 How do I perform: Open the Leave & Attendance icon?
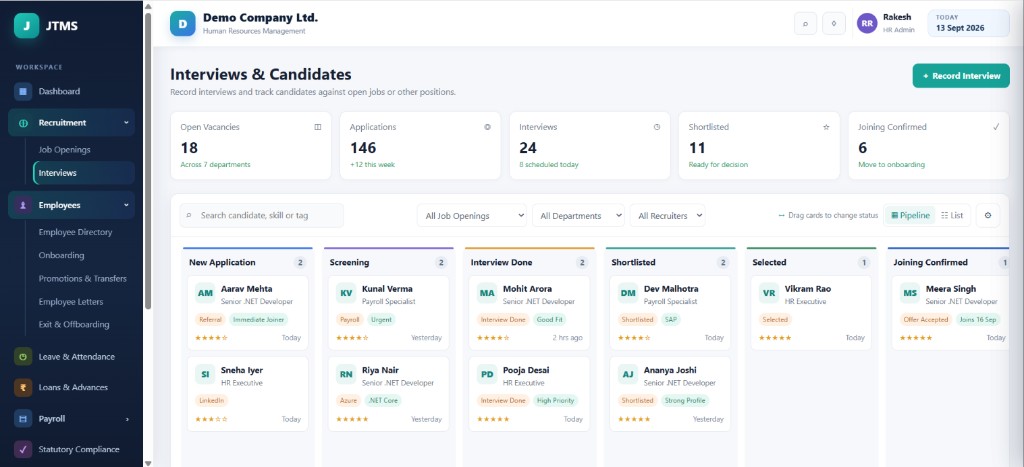(23, 357)
